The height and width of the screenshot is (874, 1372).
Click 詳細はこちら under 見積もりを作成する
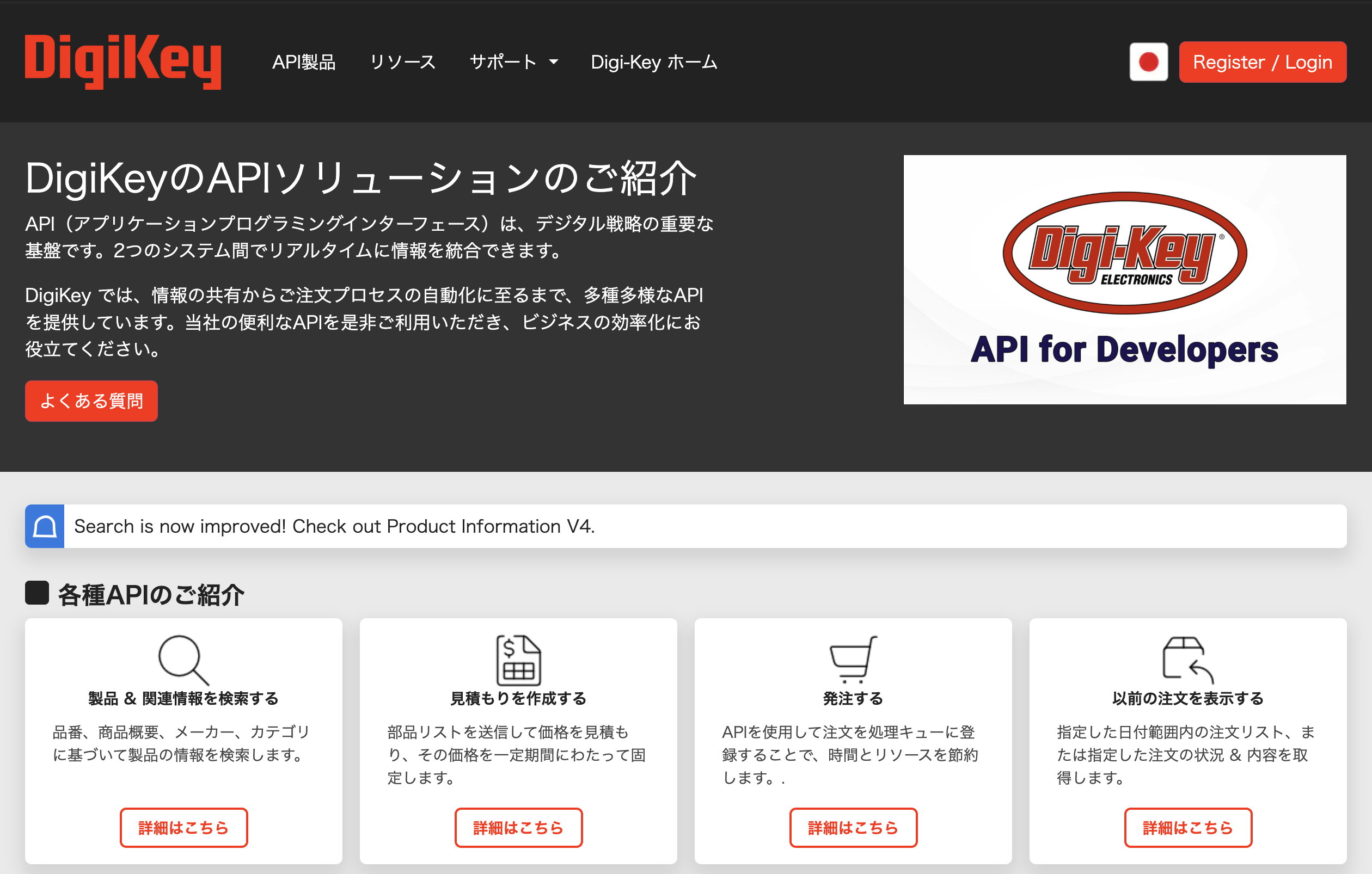pyautogui.click(x=518, y=827)
